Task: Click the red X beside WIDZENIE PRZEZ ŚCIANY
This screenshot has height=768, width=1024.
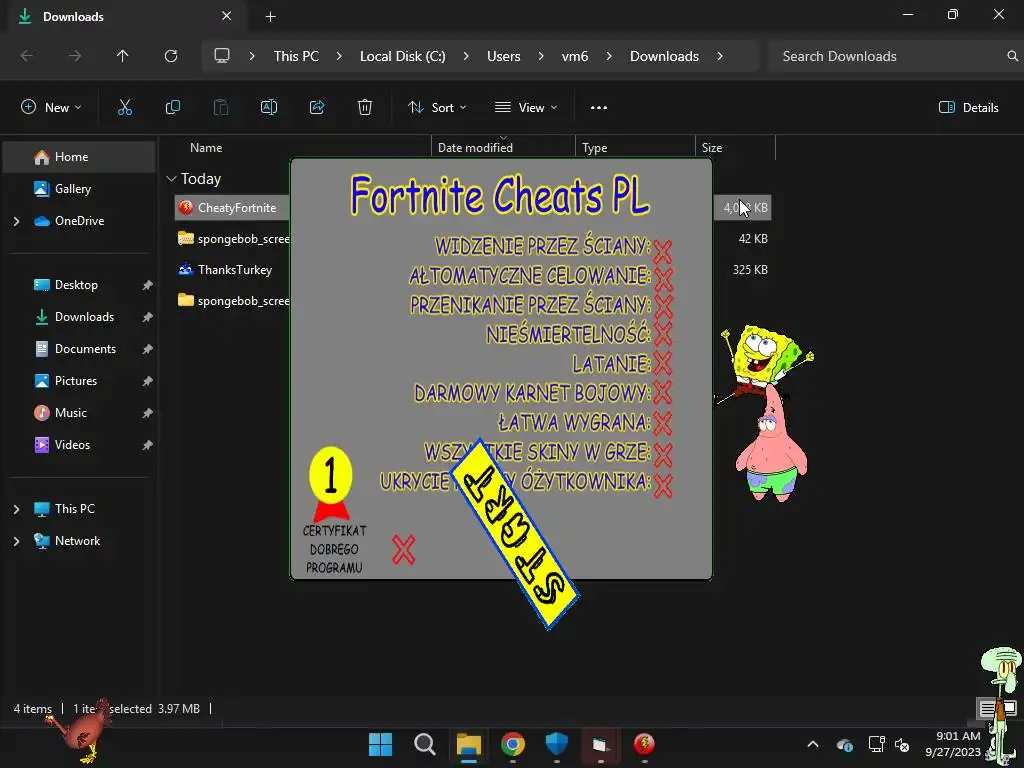Action: [662, 251]
